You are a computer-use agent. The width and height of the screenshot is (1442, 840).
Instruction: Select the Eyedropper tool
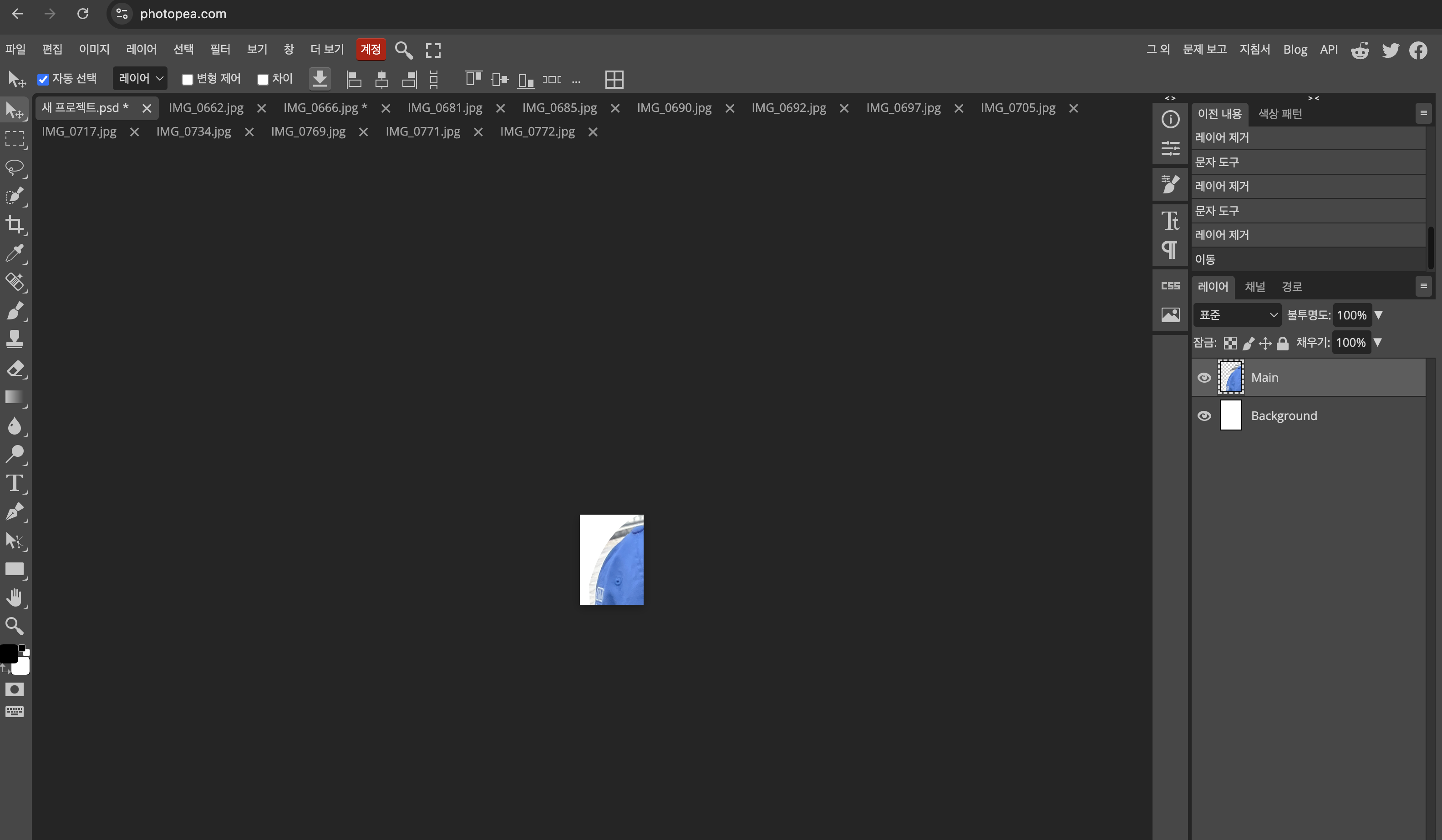pos(15,253)
